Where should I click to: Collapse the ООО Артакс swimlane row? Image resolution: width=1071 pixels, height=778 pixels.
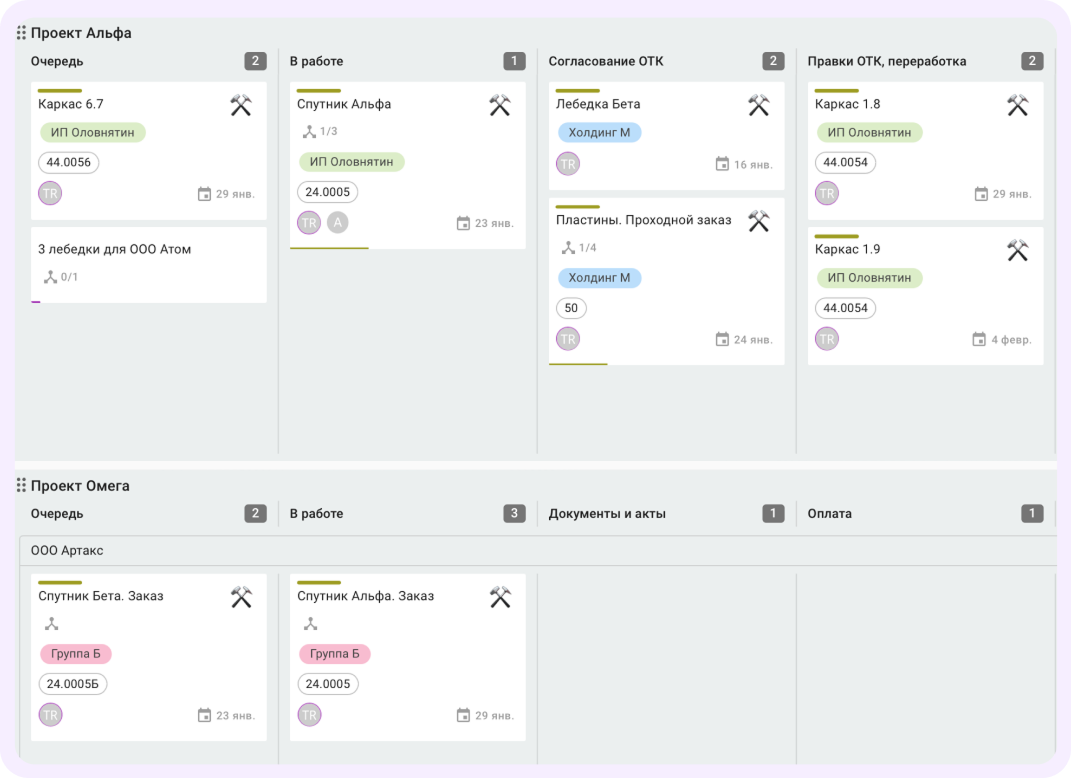(x=67, y=551)
